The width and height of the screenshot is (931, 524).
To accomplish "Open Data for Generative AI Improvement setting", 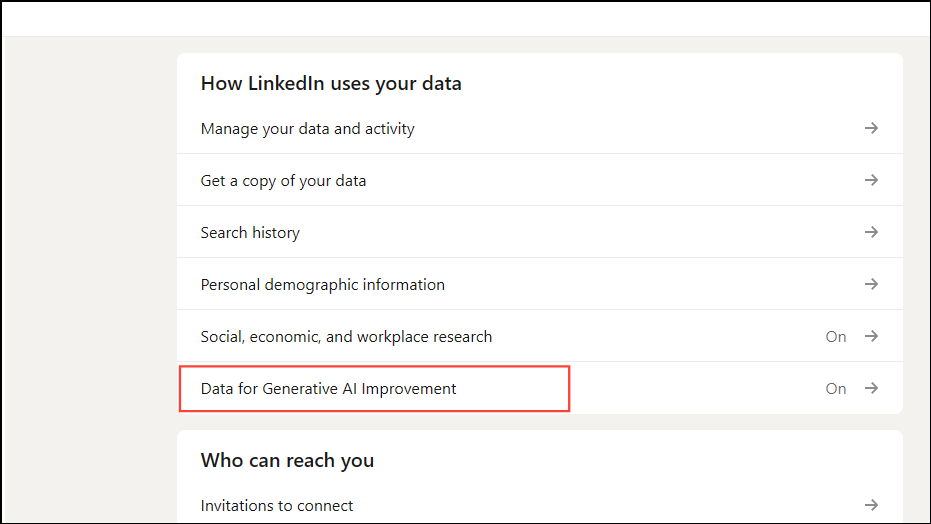I will coord(328,389).
